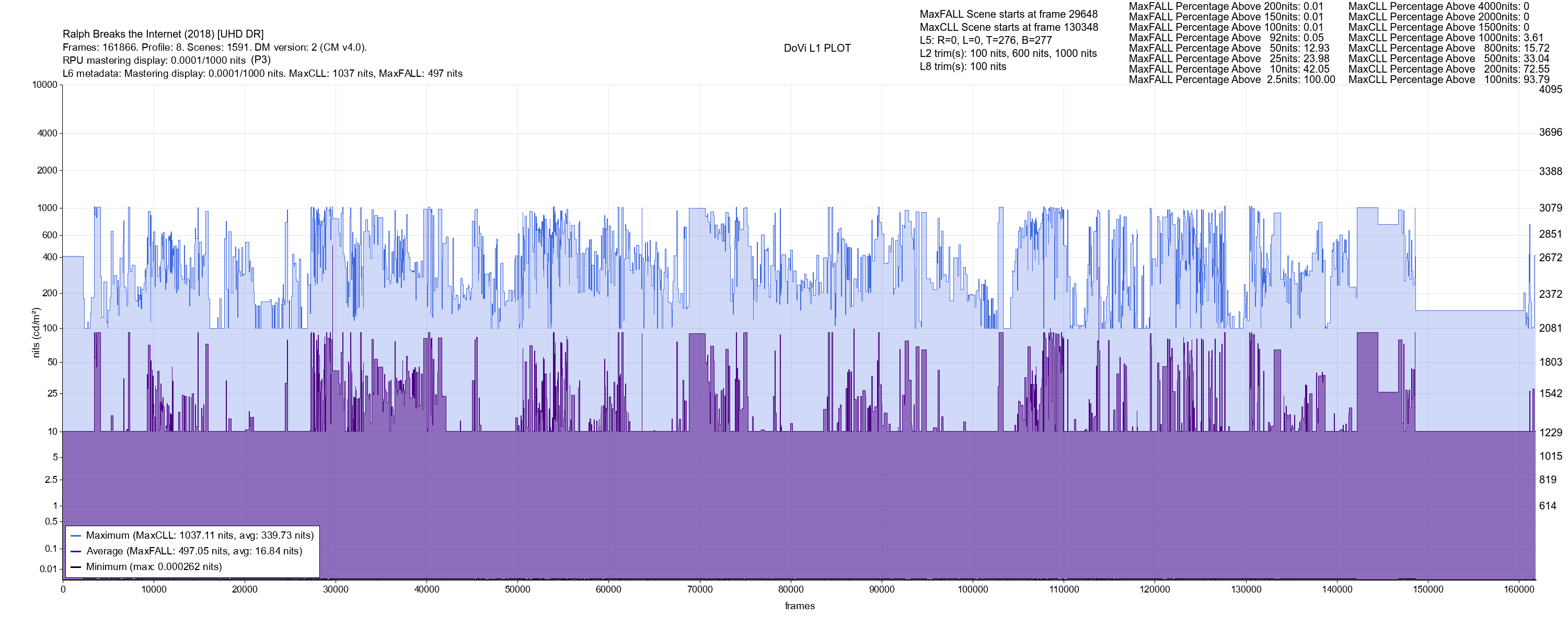Click the frames x-axis label
The height and width of the screenshot is (627, 1568).
799,606
